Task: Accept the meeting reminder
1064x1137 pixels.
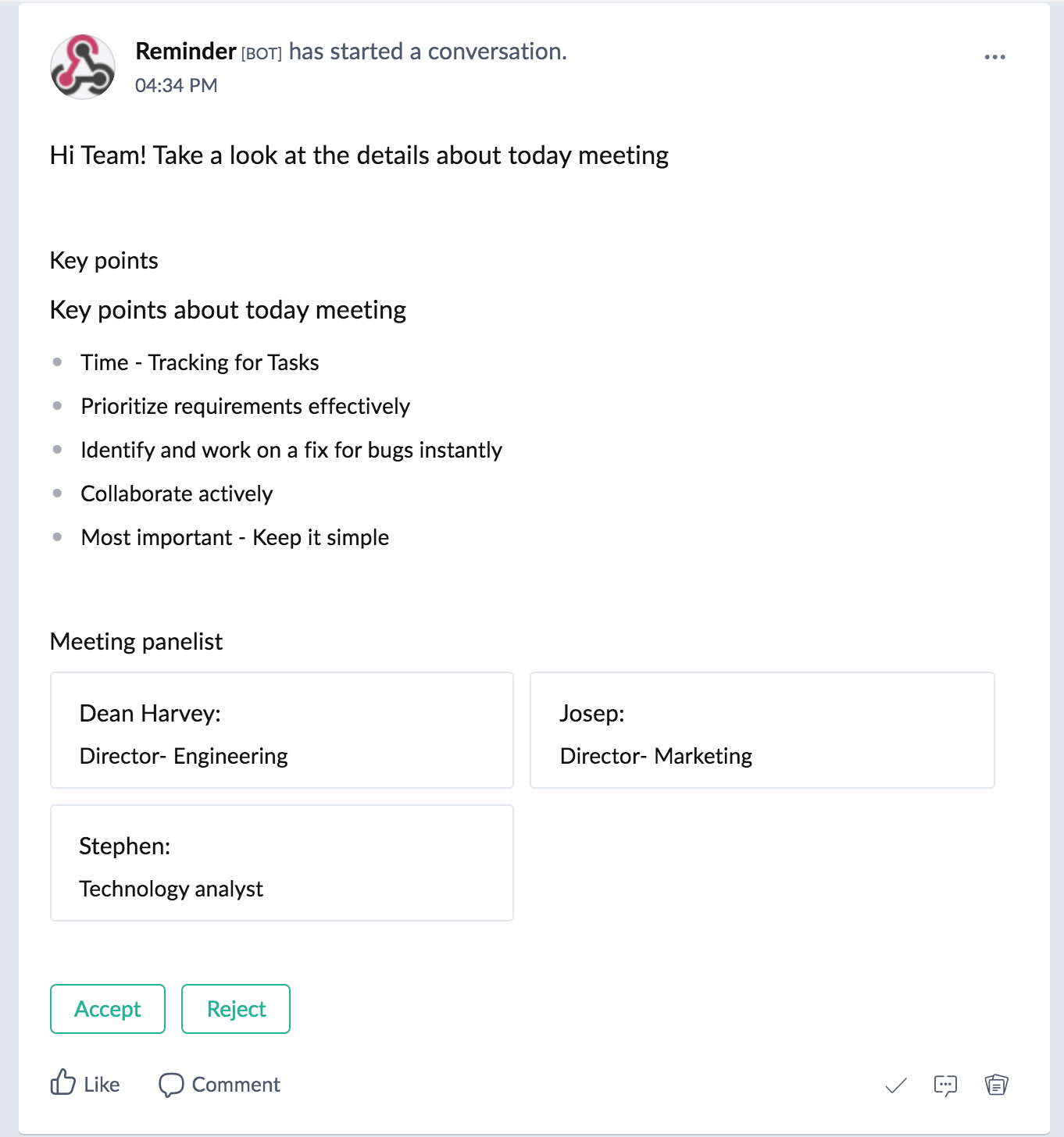Action: pyautogui.click(x=108, y=1009)
